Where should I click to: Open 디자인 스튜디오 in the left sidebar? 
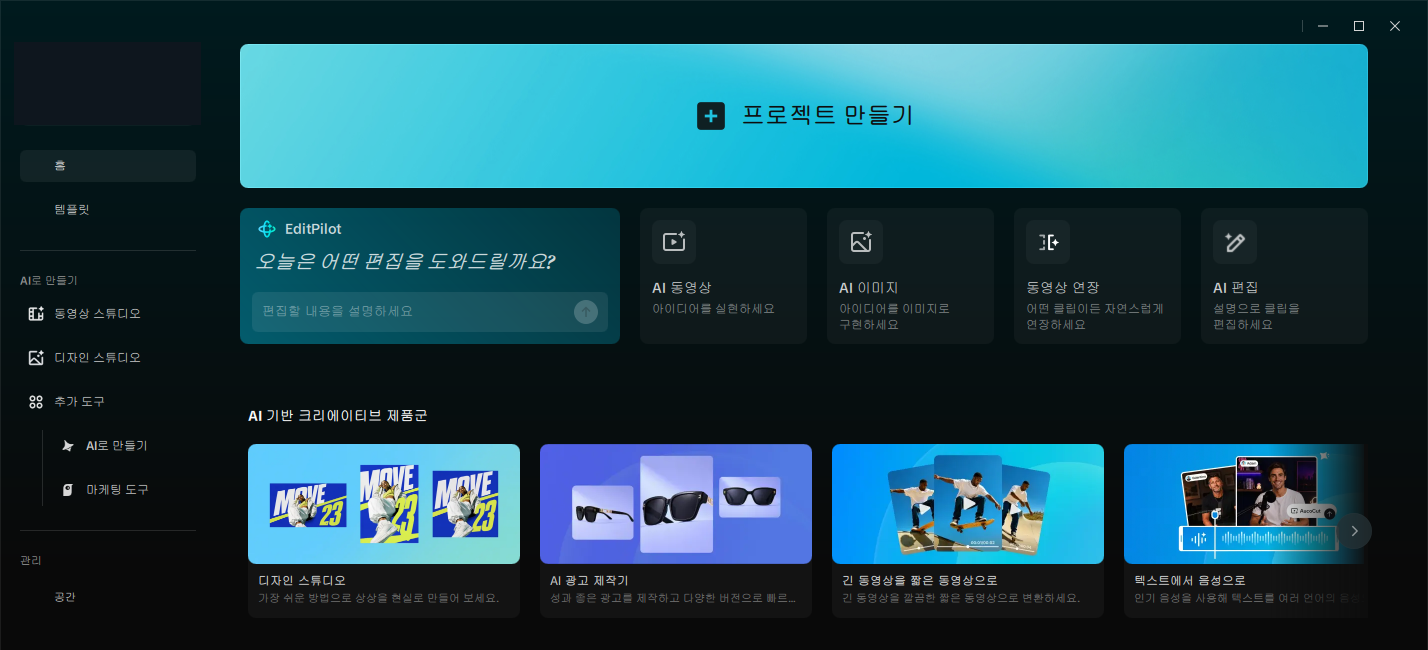108,358
